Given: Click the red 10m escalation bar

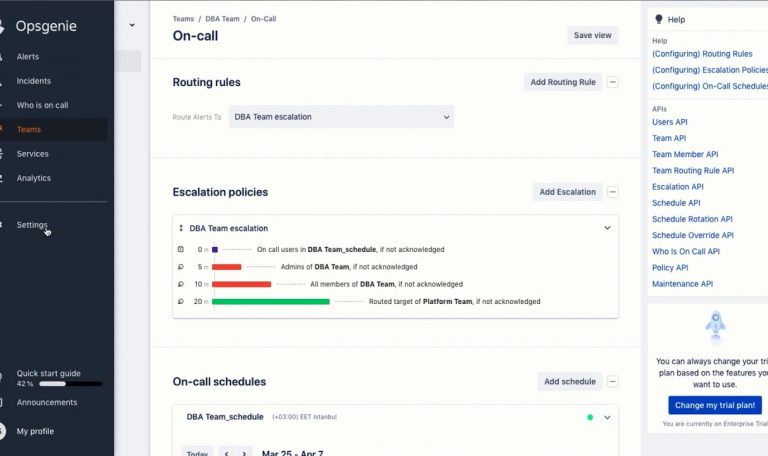Looking at the screenshot, I should click(241, 284).
